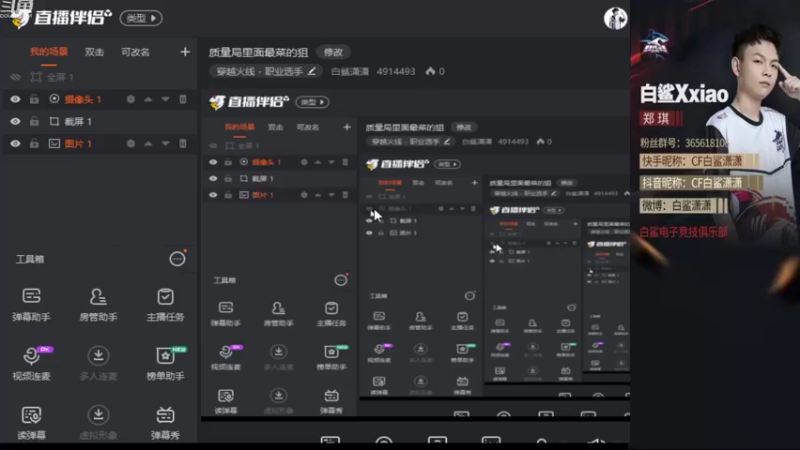Select the 摄像头 1 row label
Image resolution: width=800 pixels, height=450 pixels.
tap(83, 99)
